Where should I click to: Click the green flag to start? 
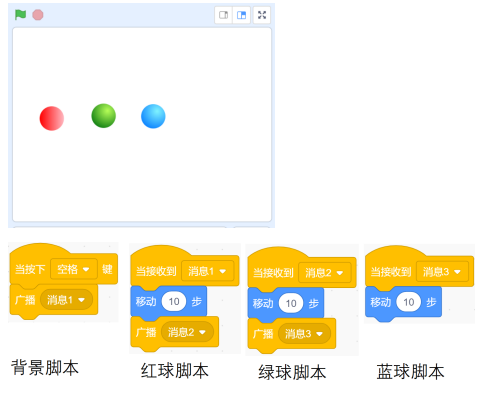point(20,15)
